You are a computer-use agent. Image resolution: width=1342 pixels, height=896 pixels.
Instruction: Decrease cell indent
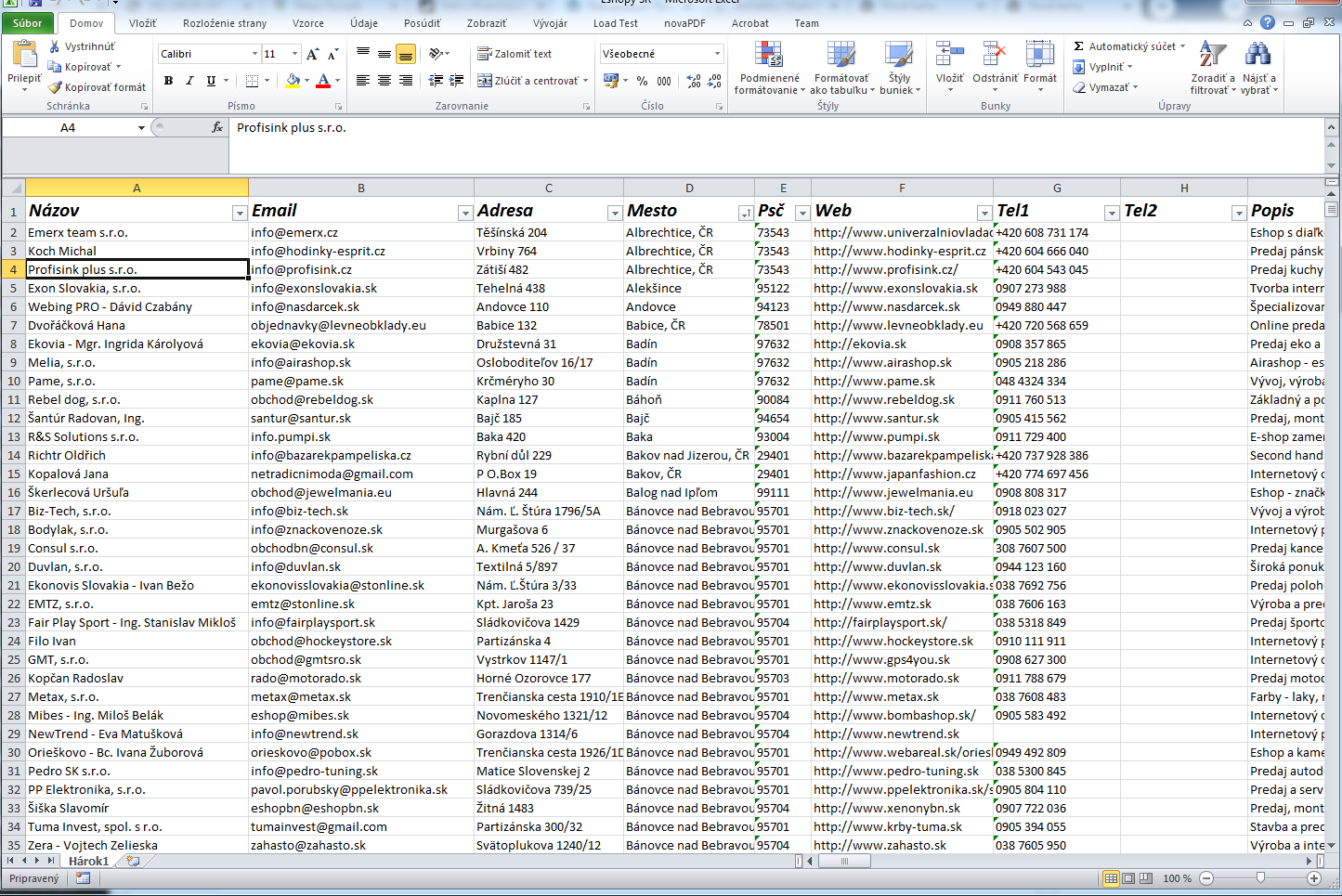(x=436, y=81)
